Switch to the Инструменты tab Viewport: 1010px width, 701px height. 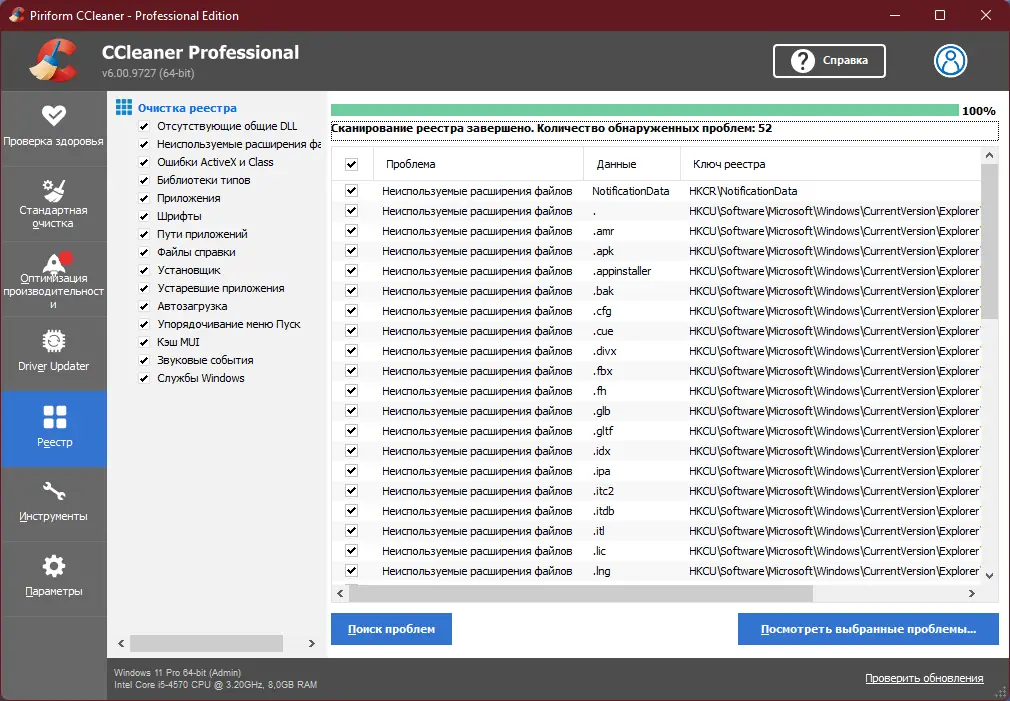pyautogui.click(x=54, y=503)
